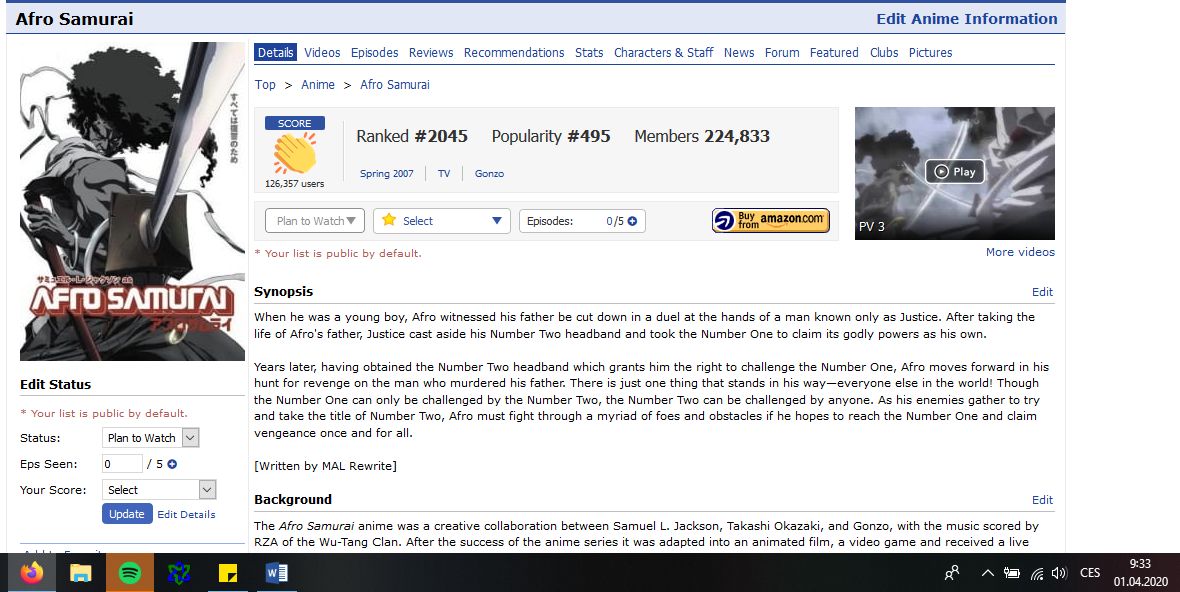Add an episode with the plus icon beside 0/5
1180x592 pixels.
(632, 221)
